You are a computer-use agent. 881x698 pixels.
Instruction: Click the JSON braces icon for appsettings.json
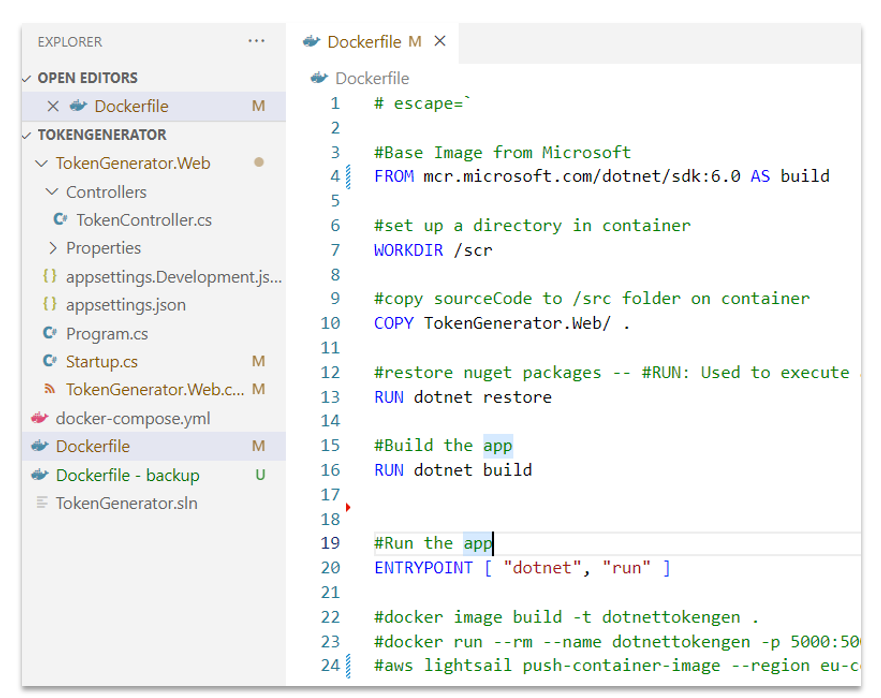50,305
